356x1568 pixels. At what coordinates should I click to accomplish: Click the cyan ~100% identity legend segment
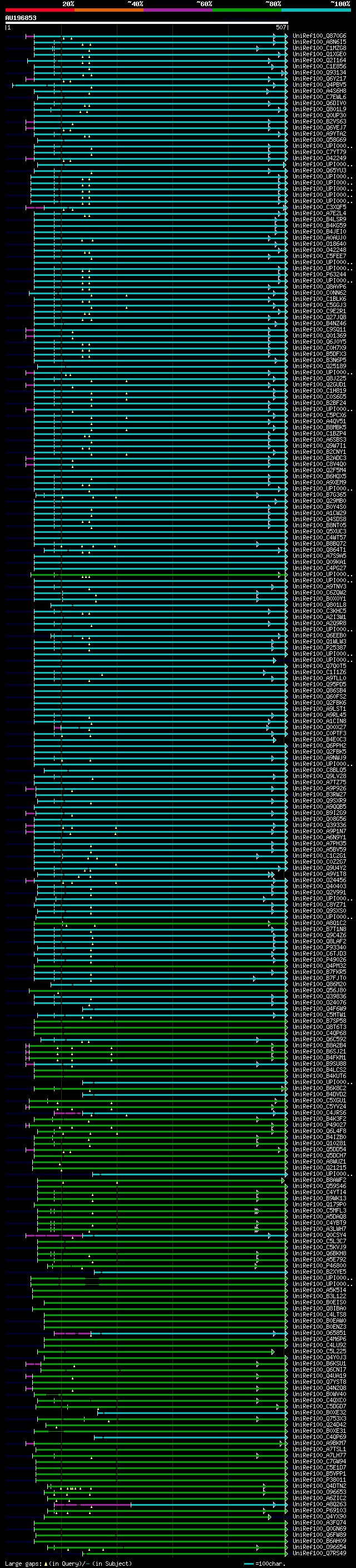coord(317,10)
